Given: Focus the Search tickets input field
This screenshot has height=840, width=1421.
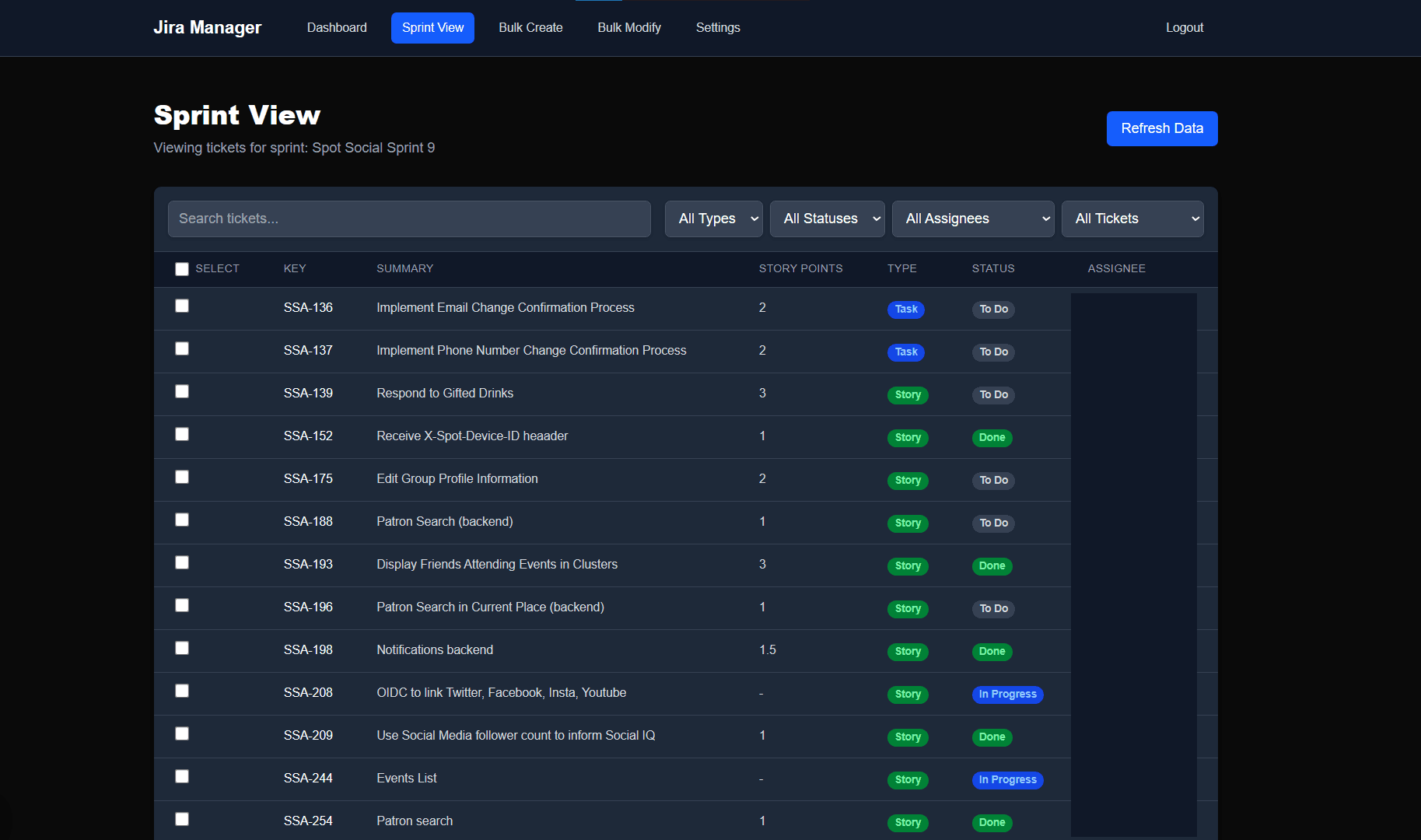Looking at the screenshot, I should 409,219.
